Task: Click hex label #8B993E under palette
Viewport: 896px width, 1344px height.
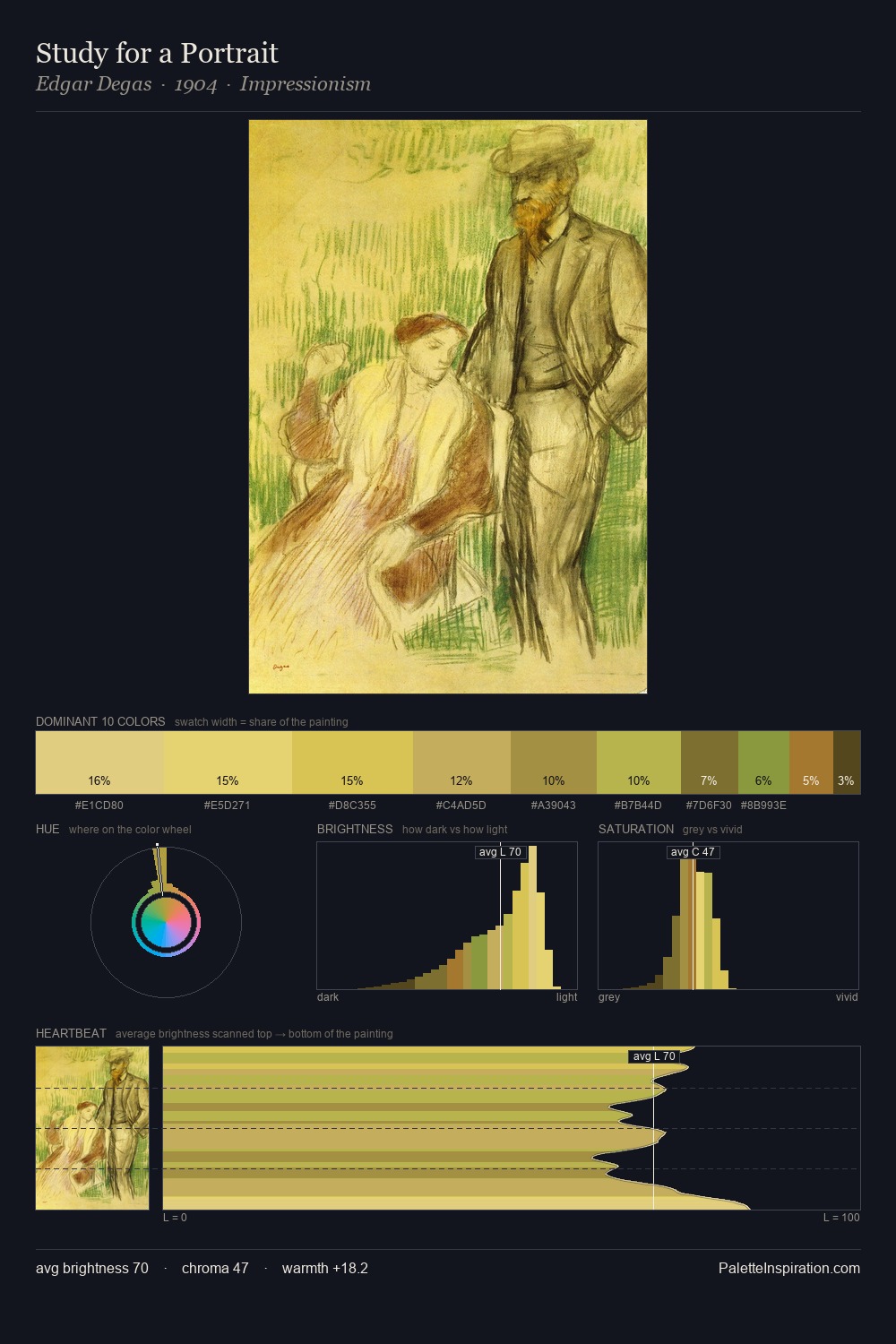Action: [763, 806]
